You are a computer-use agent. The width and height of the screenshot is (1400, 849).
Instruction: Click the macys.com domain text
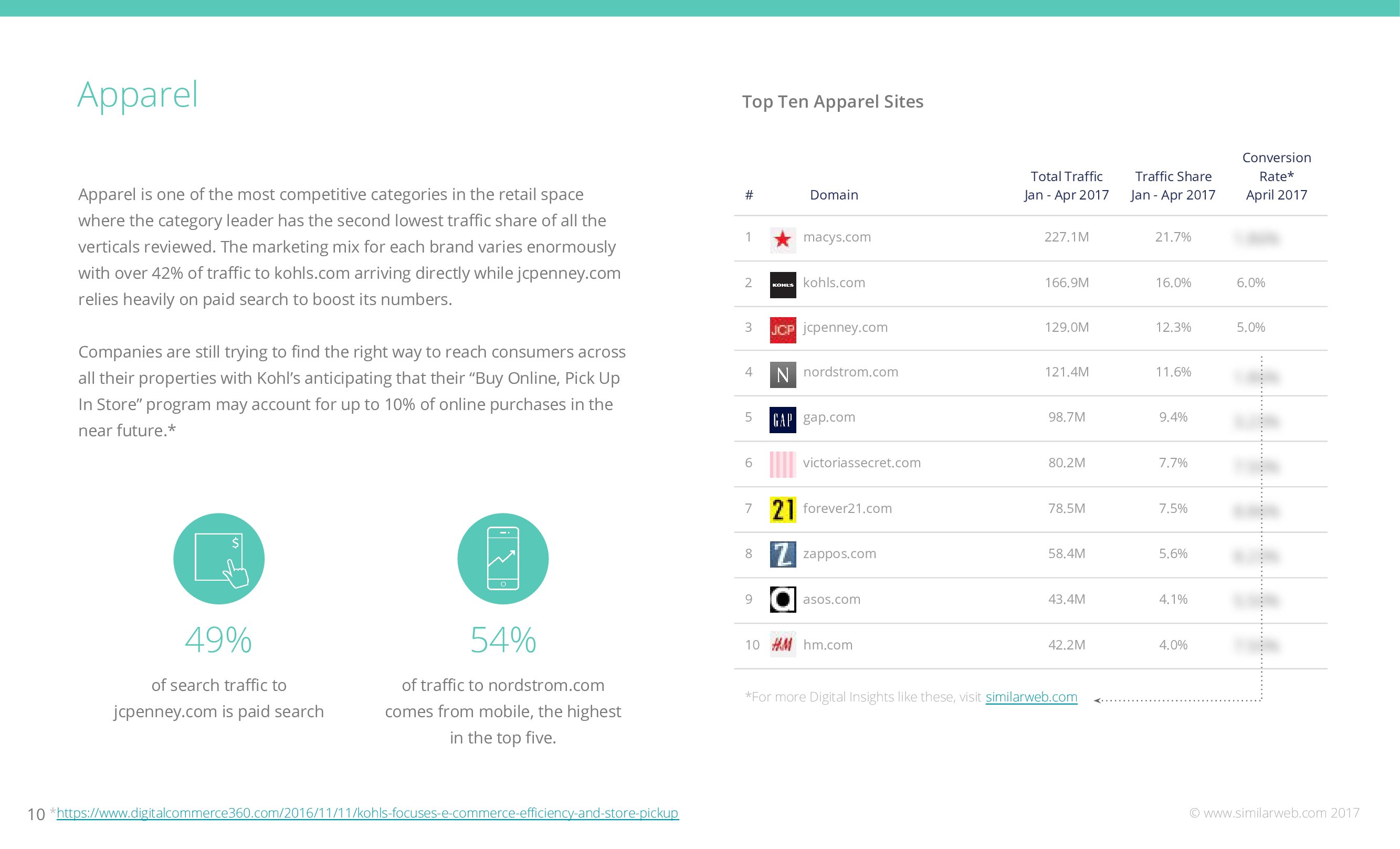(836, 237)
